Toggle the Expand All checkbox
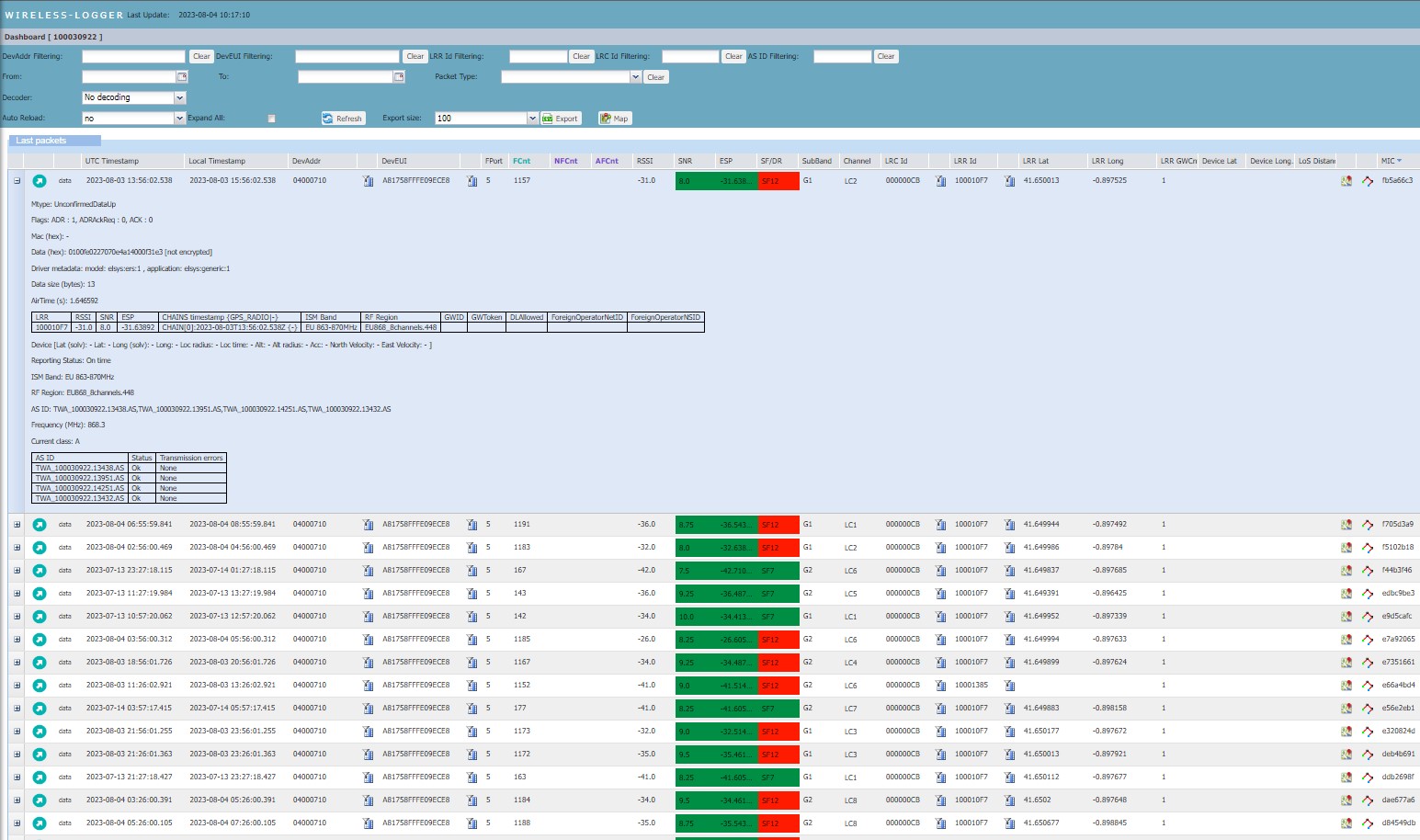1420x840 pixels. click(271, 119)
